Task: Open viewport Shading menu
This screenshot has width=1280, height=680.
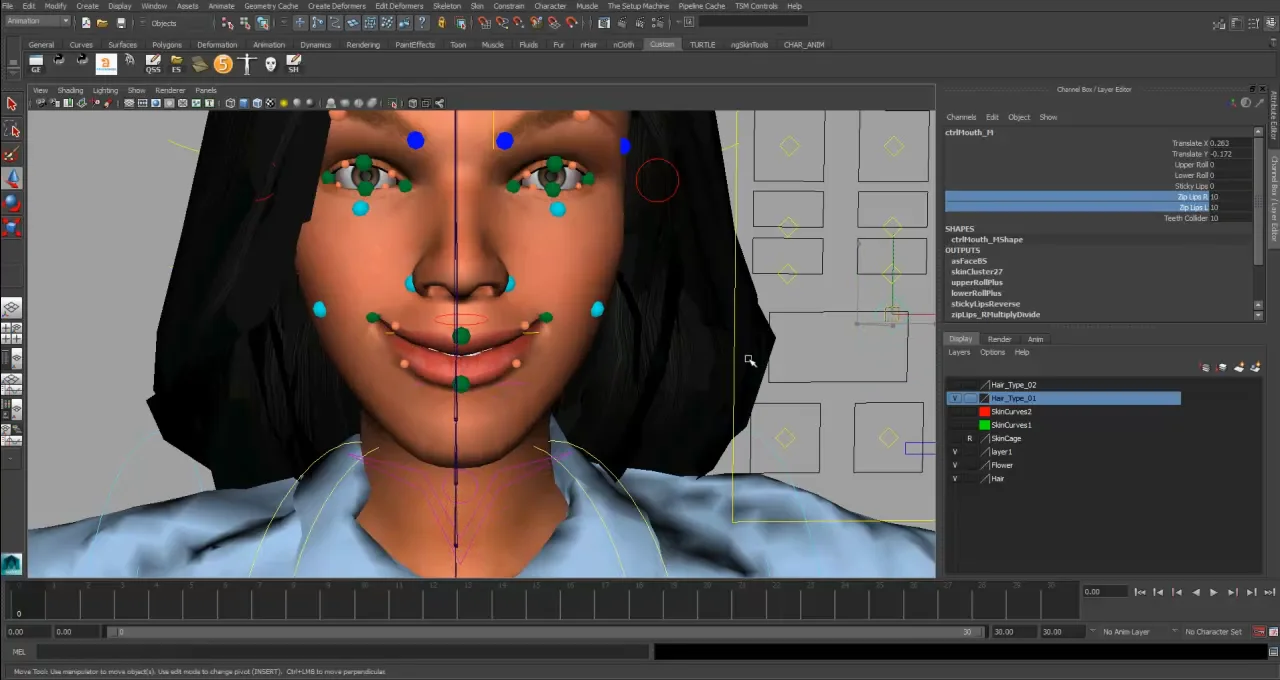Action: 70,90
